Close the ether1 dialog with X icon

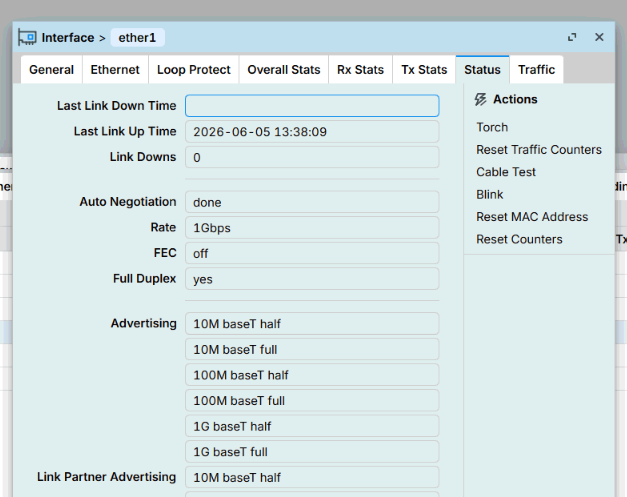pos(599,37)
